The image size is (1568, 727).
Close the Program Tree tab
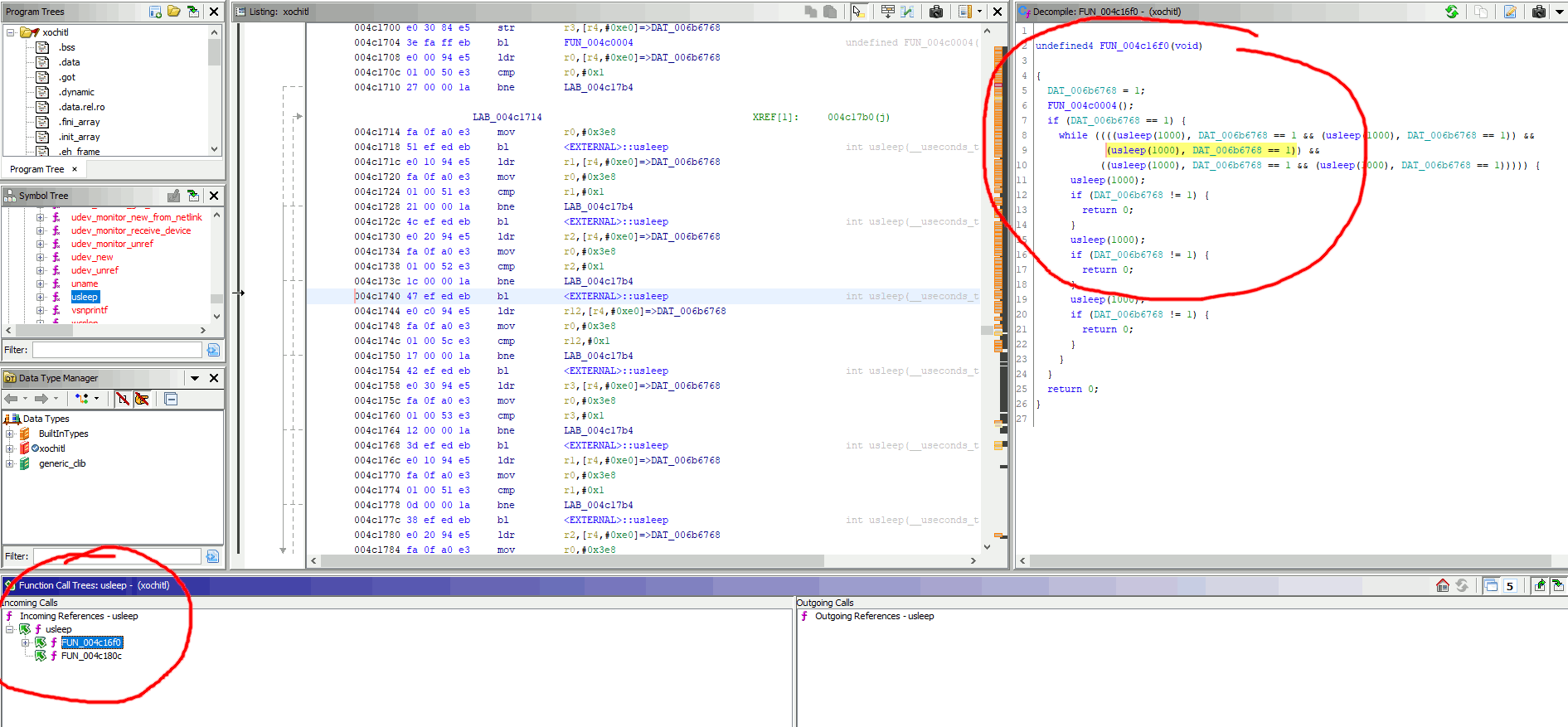click(75, 169)
